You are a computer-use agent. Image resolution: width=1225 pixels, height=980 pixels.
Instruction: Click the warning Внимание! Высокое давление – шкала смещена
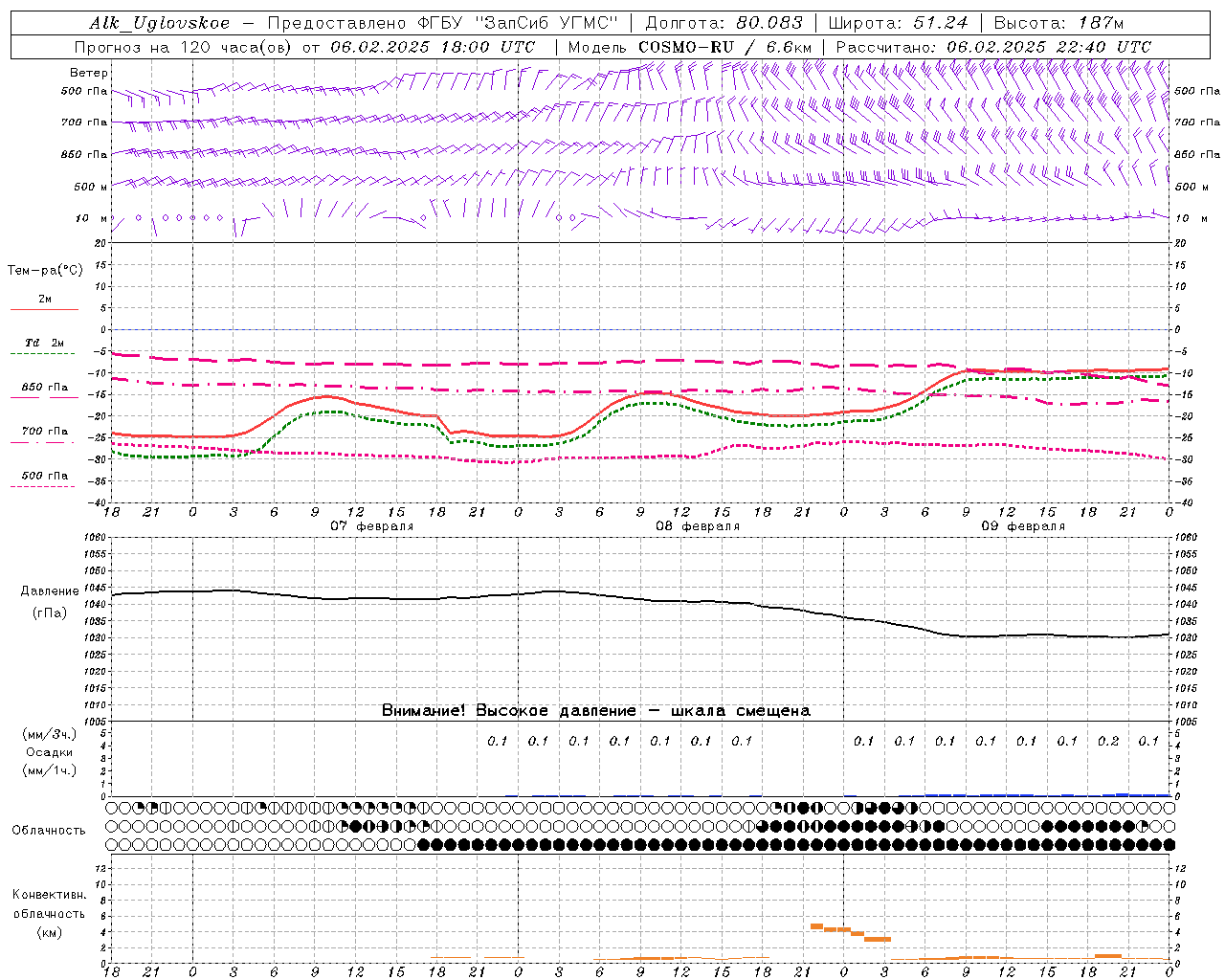(x=595, y=711)
